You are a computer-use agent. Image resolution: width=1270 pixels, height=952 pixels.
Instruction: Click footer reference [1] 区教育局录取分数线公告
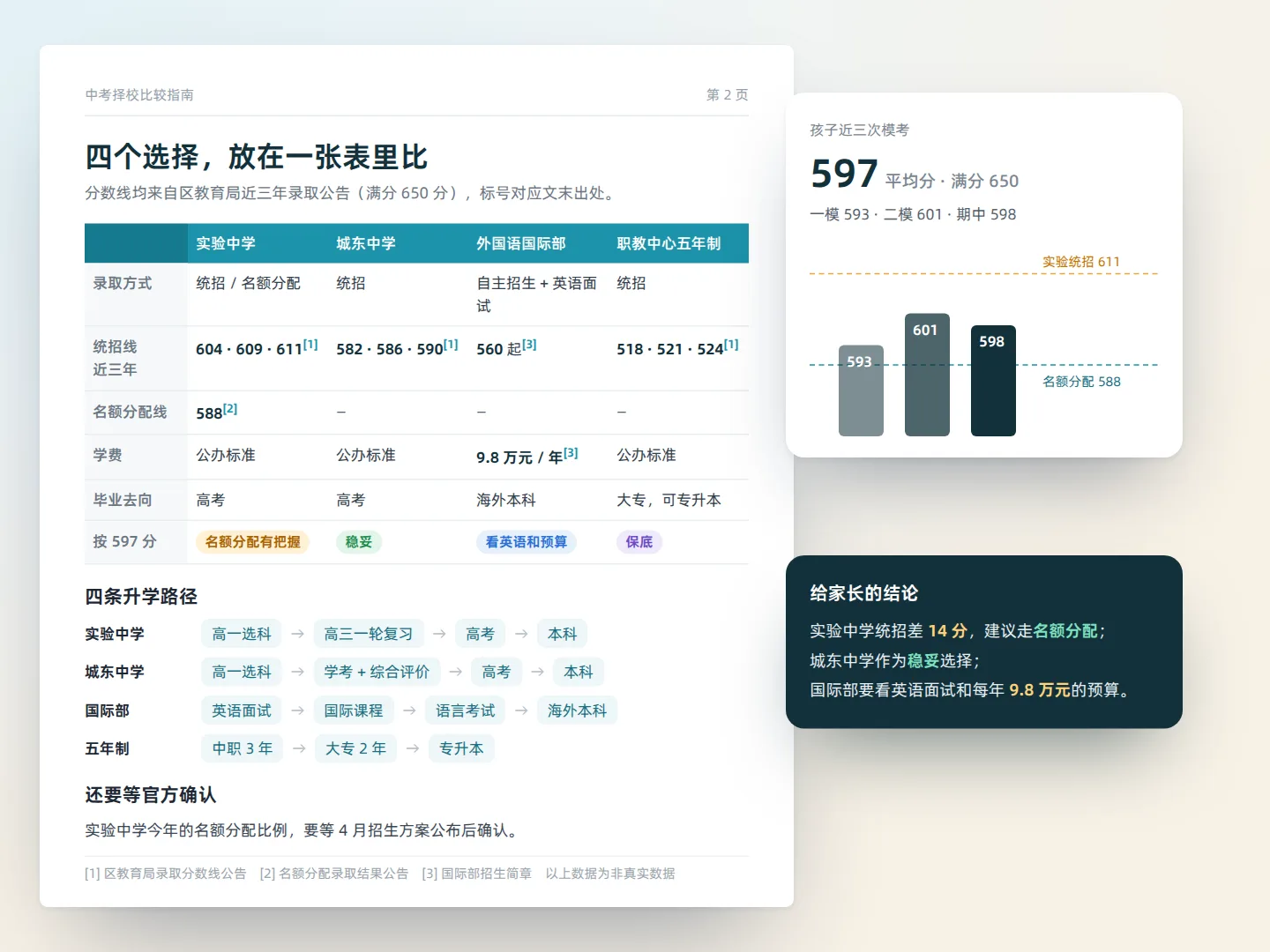(x=166, y=874)
